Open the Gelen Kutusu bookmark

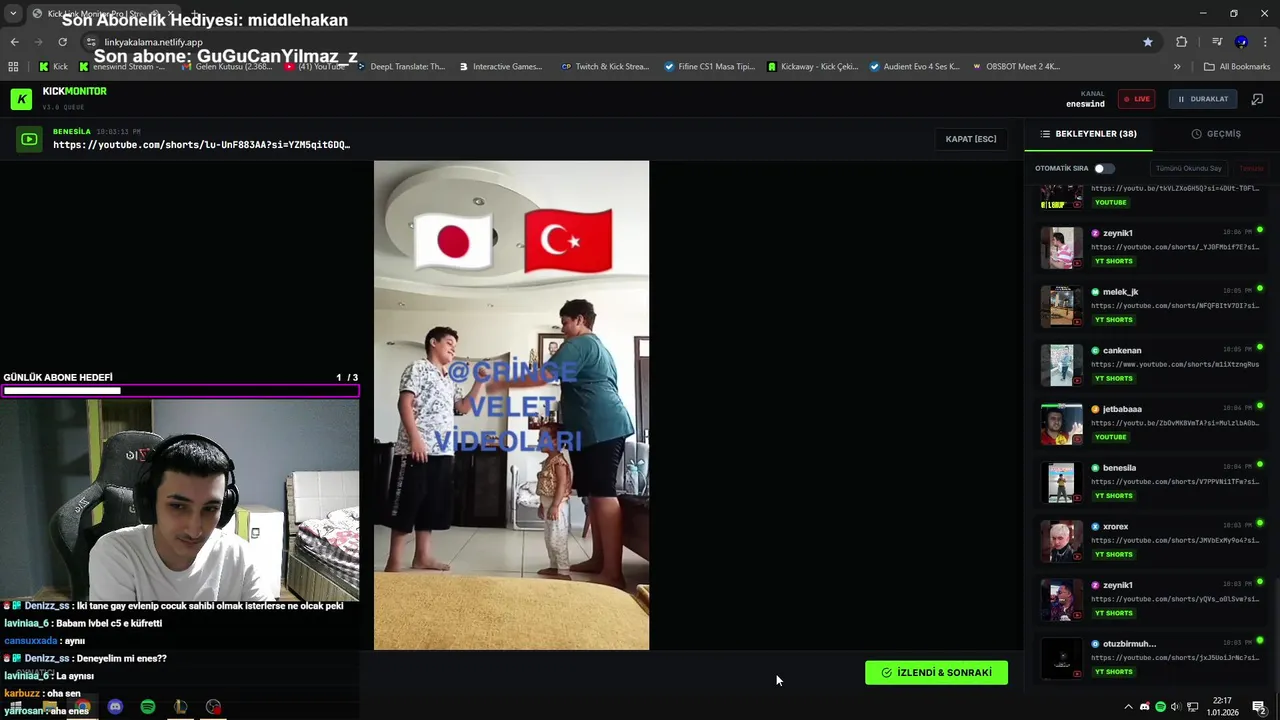226,67
